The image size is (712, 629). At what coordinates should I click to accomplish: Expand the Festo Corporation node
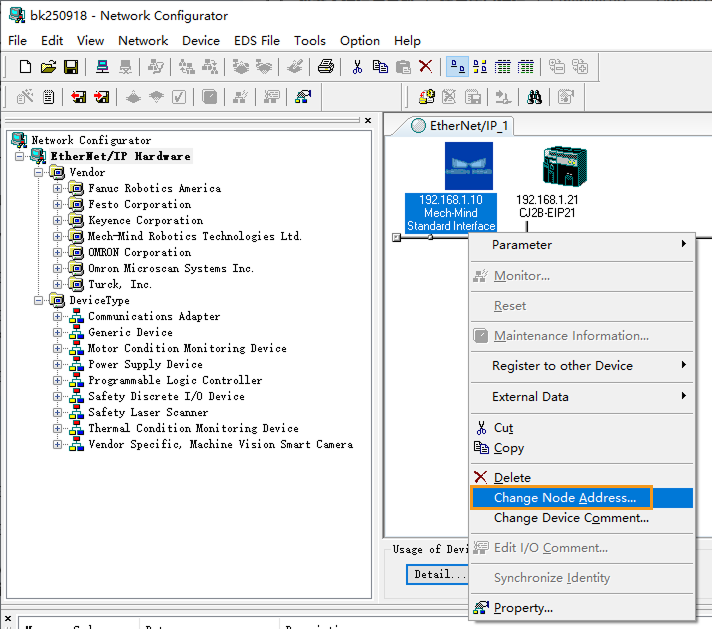point(57,204)
